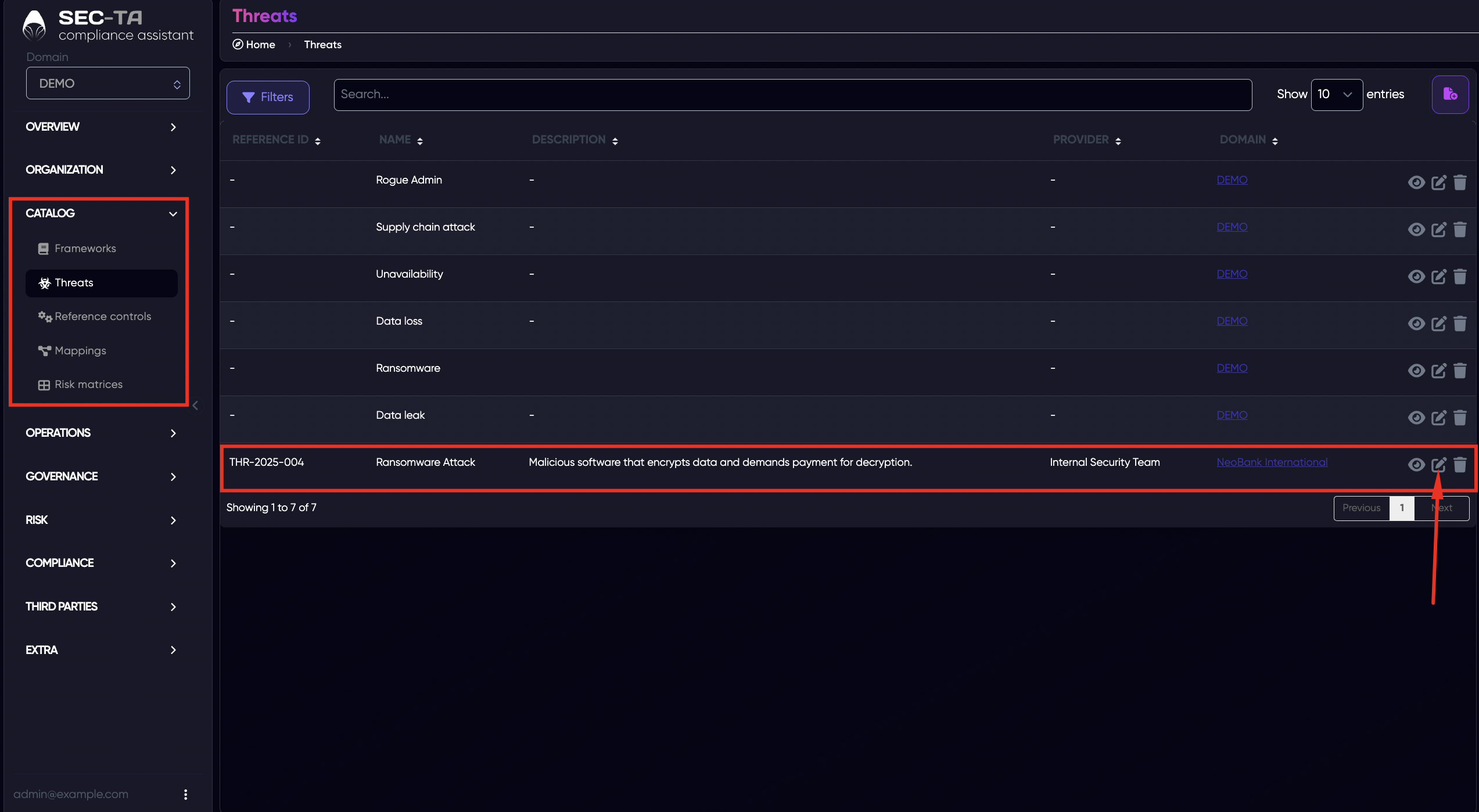1479x812 pixels.
Task: Expand the Third Parties section
Action: (x=101, y=606)
